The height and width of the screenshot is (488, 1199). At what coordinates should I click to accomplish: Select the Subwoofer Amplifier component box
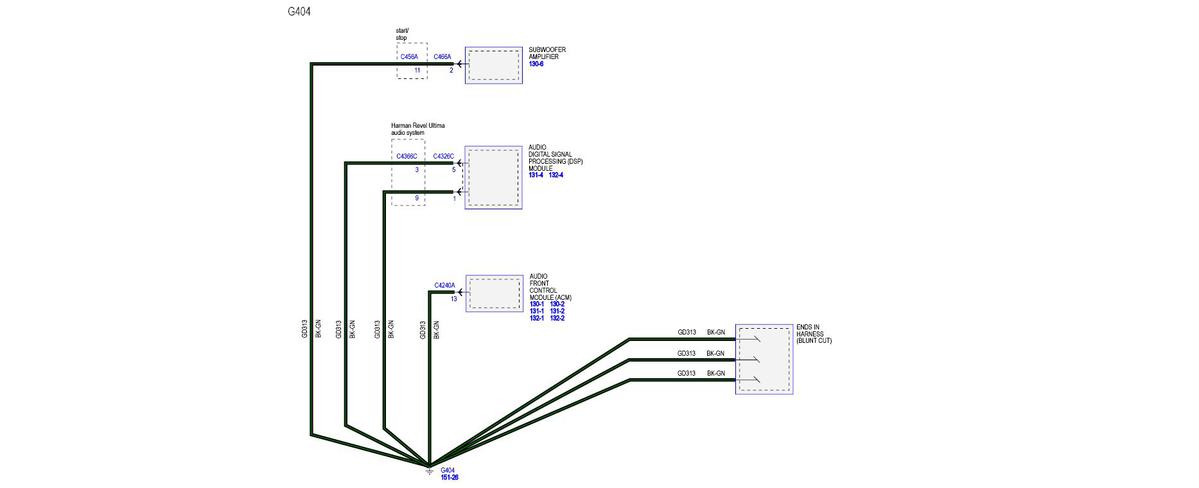coord(494,65)
